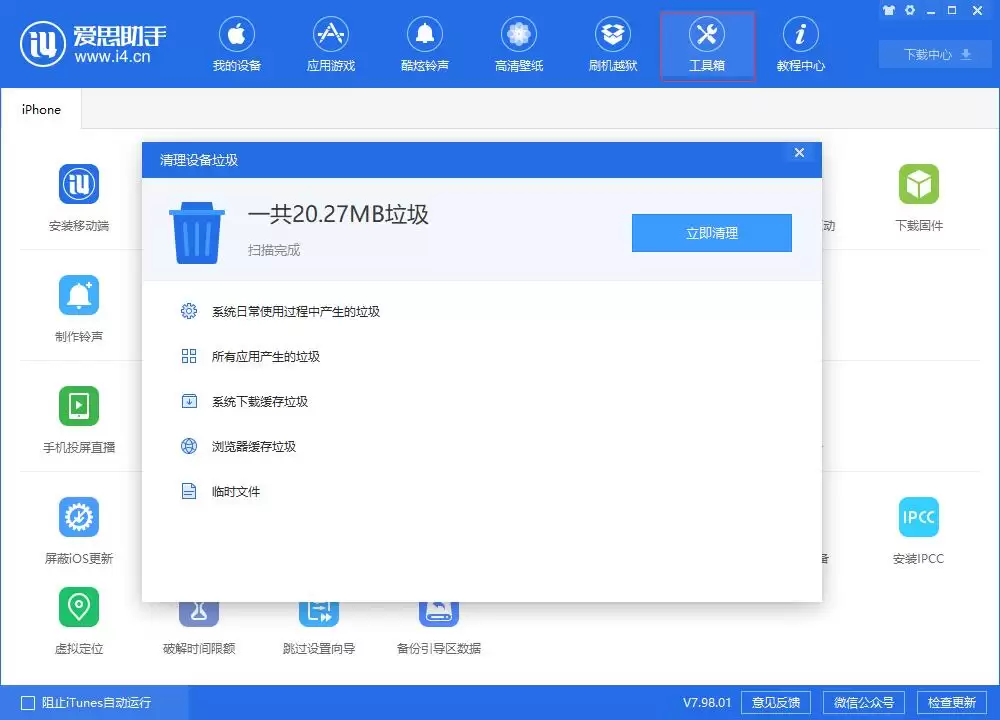Click 立即清理 clean now button
The width and height of the screenshot is (1000, 720).
tap(712, 233)
